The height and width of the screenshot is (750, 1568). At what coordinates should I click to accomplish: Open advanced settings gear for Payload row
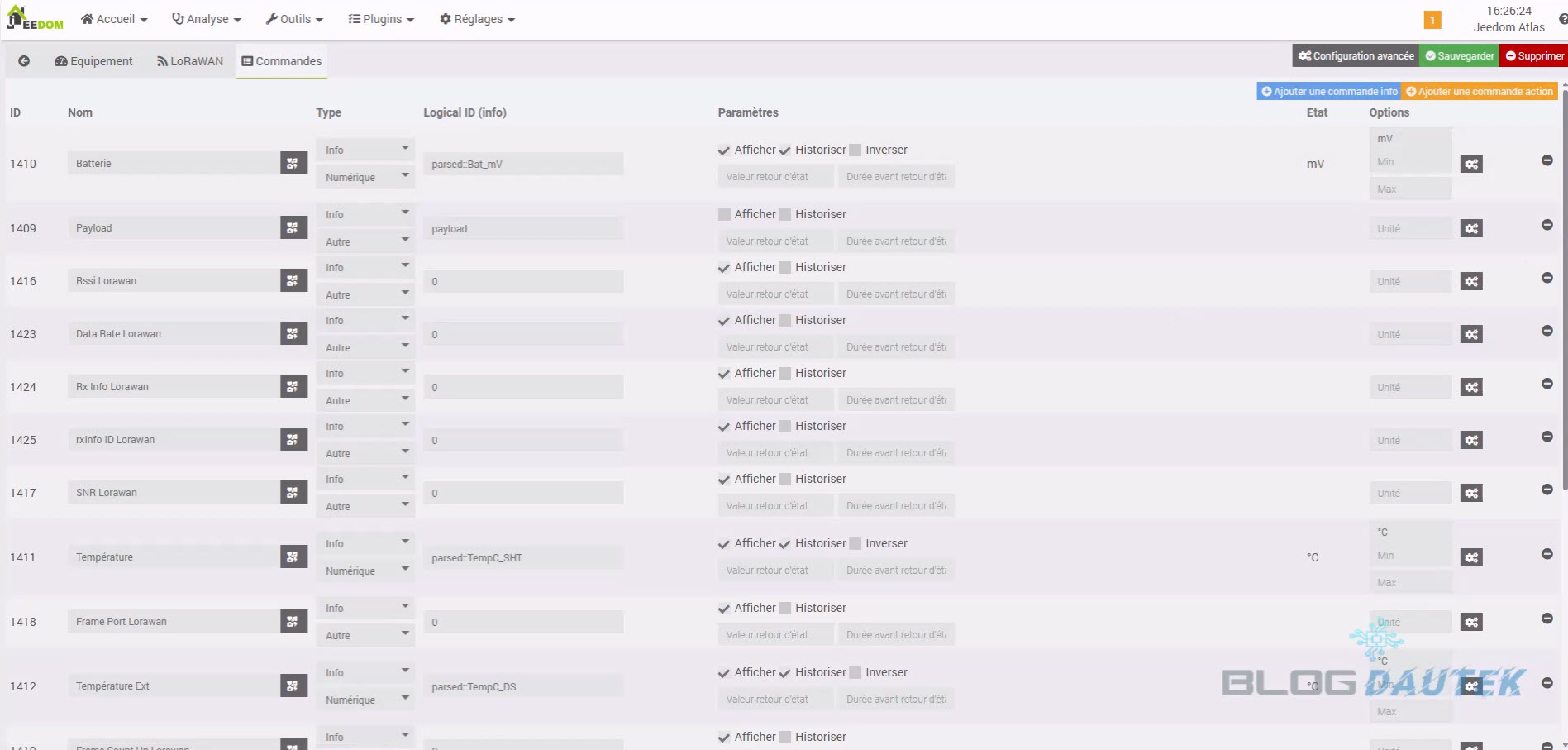pyautogui.click(x=1470, y=228)
